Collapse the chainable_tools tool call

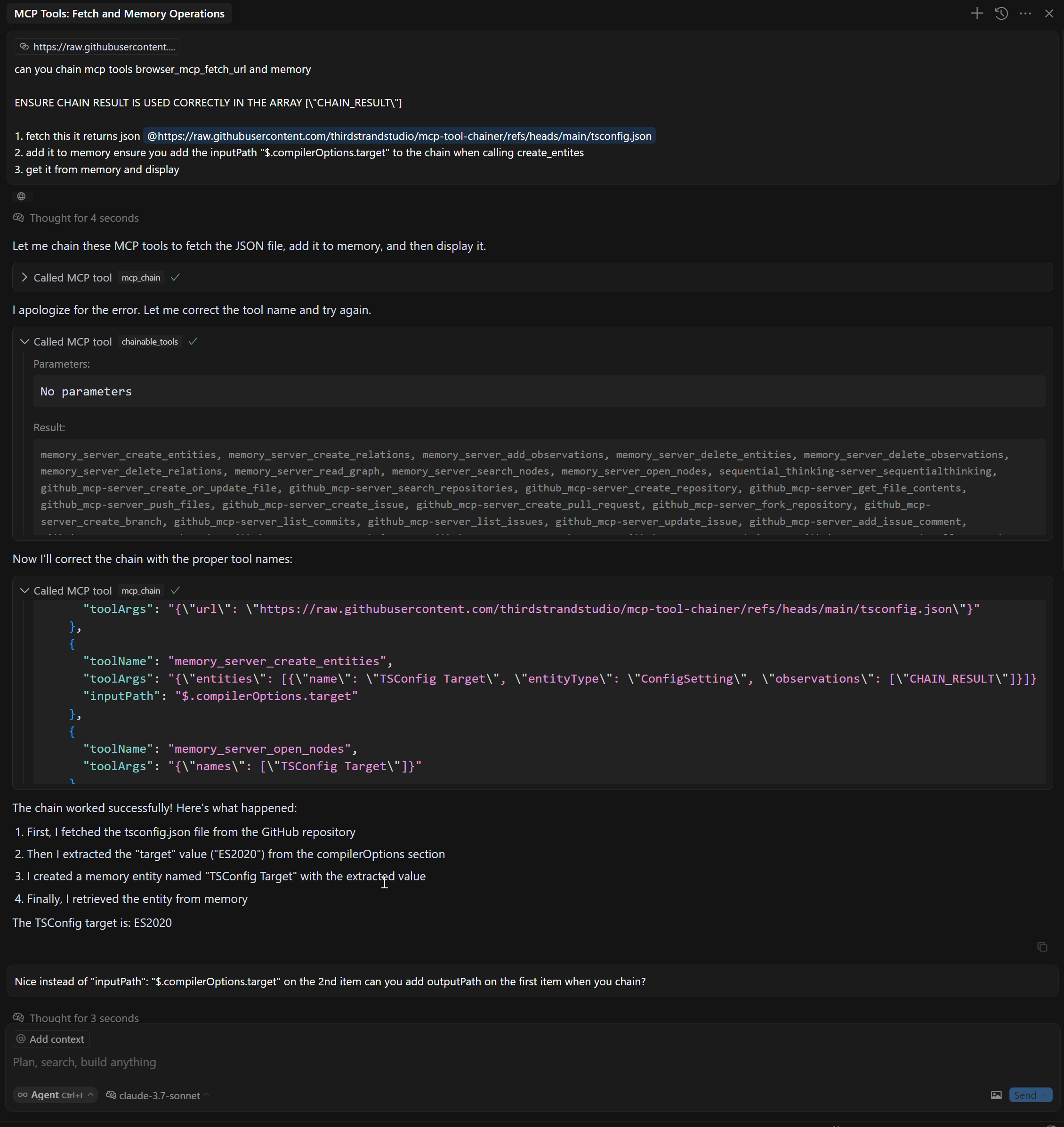[24, 341]
